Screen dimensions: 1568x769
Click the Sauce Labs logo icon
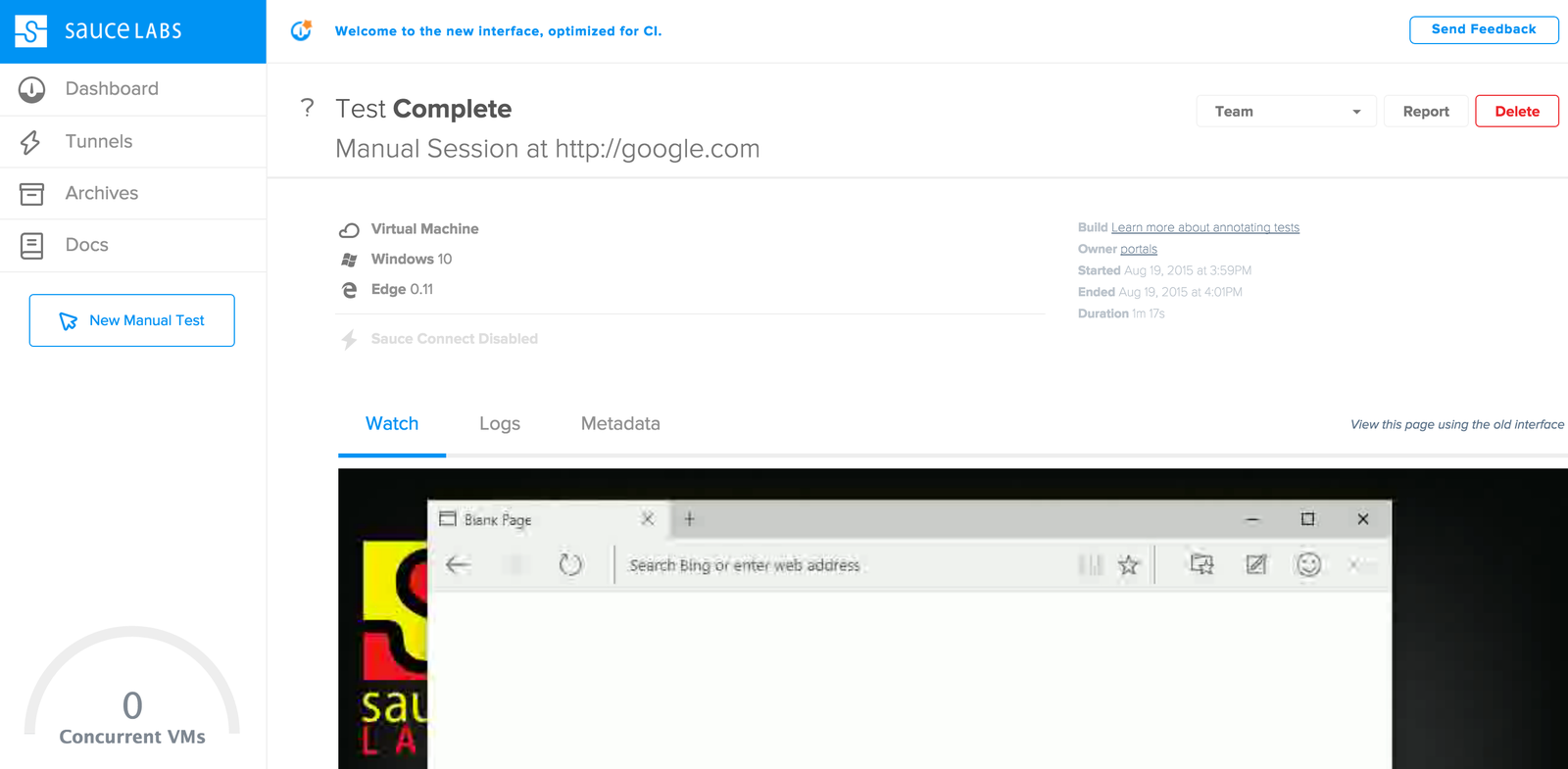coord(30,31)
